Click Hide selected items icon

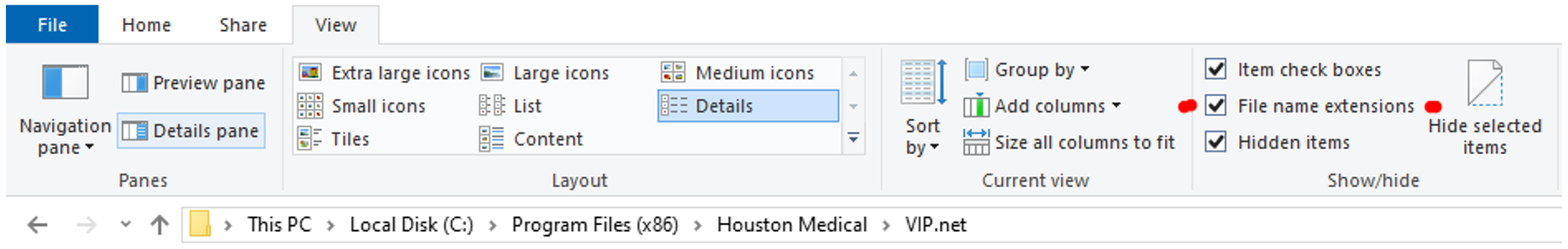pos(1484,83)
